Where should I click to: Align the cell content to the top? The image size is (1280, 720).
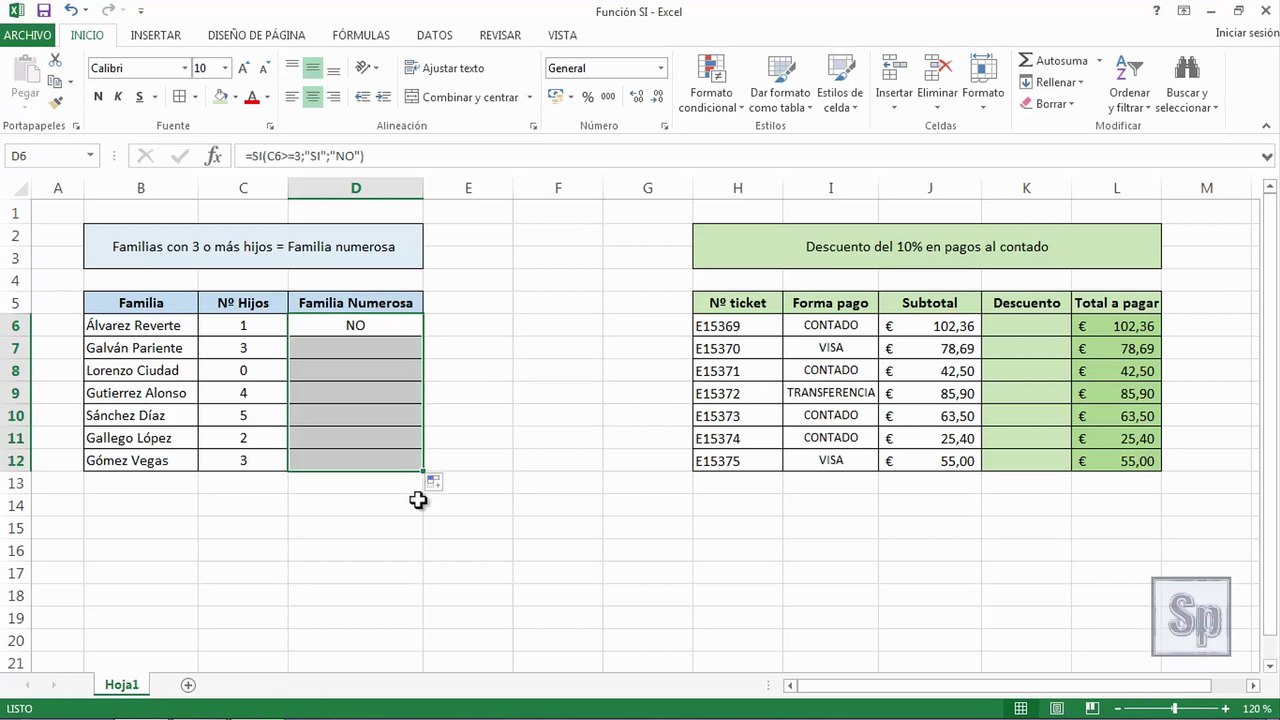click(x=292, y=68)
